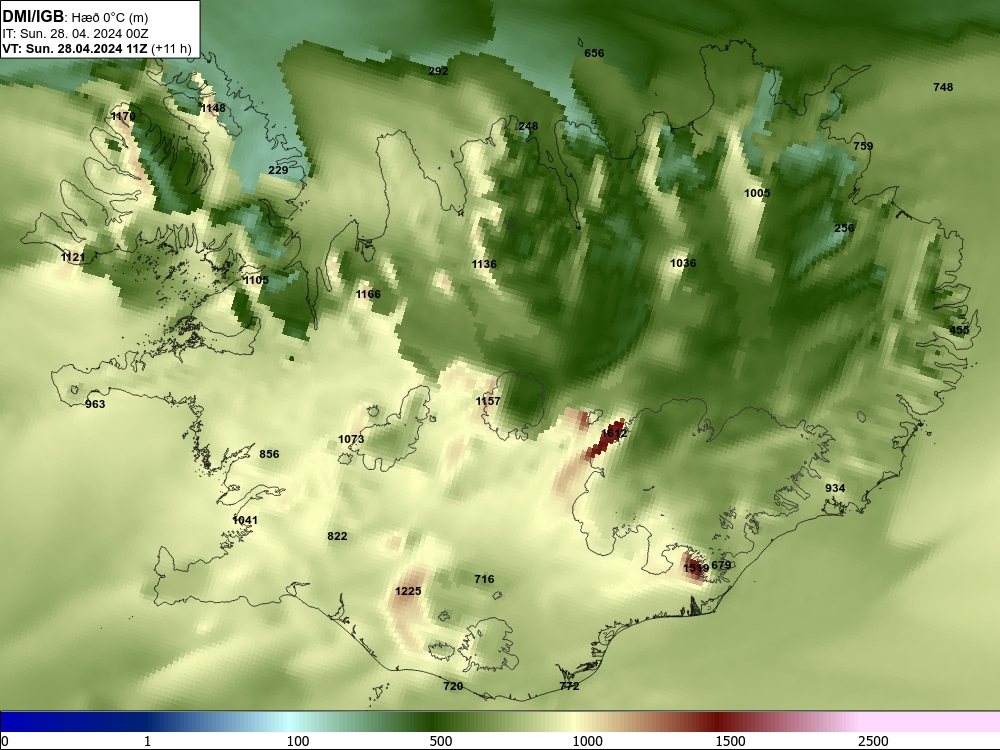Click the 'VT: Sun. 28.04.2024 11Z (+11 h)' line

tap(97, 48)
